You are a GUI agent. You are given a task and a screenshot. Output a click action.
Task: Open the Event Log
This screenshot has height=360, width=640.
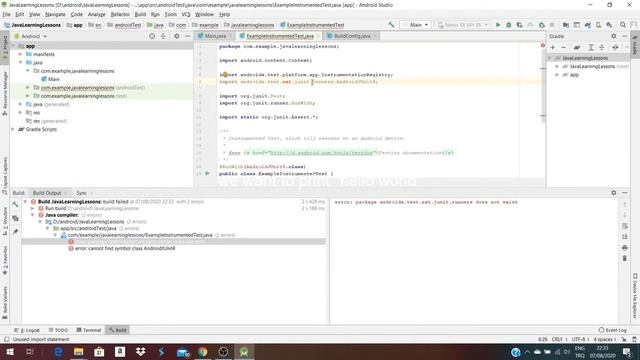point(613,330)
